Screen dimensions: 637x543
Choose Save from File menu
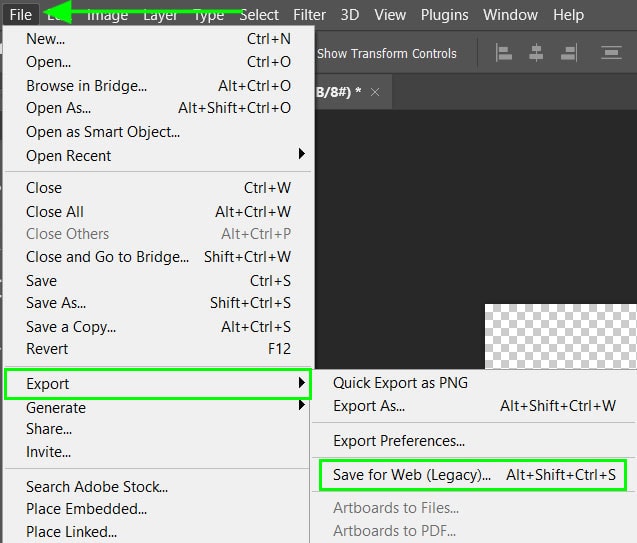[x=158, y=281]
